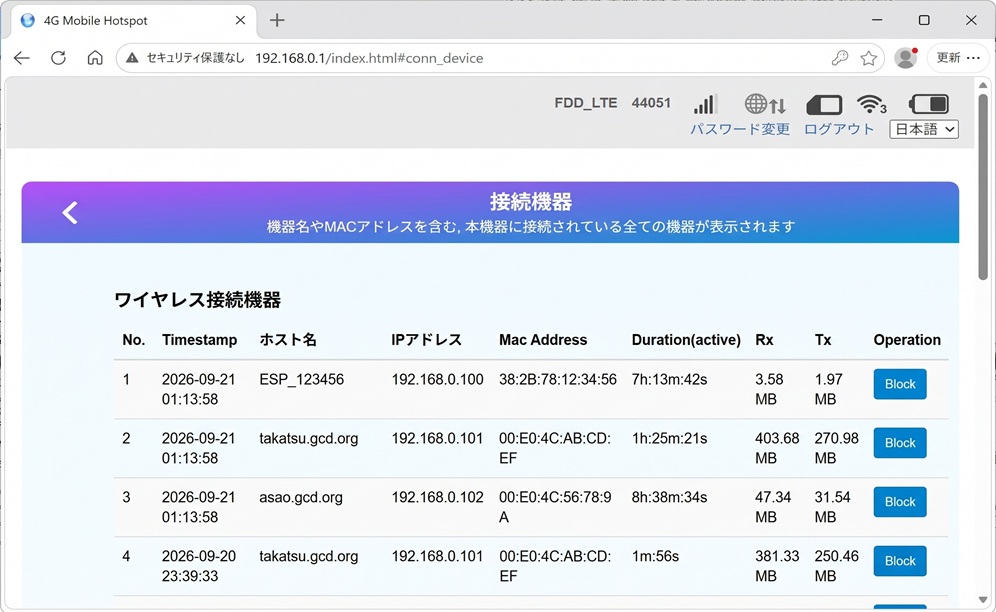Select Tx value 31.54 MB
996x612 pixels.
coord(832,507)
